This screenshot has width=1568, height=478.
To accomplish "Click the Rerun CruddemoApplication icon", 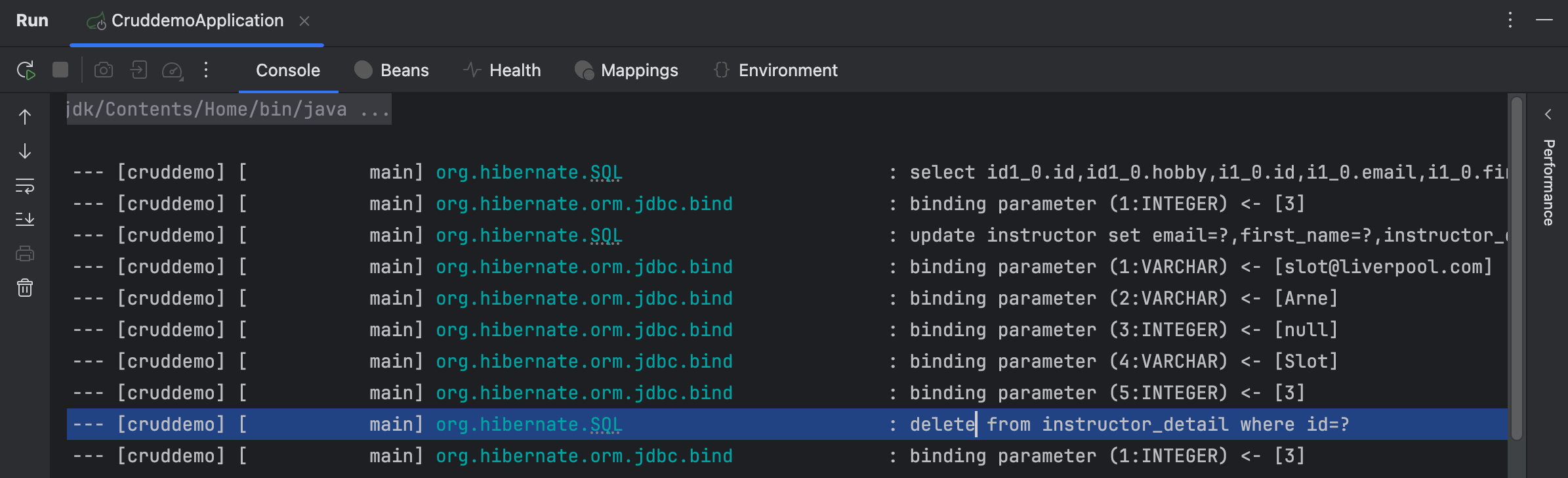I will [26, 70].
